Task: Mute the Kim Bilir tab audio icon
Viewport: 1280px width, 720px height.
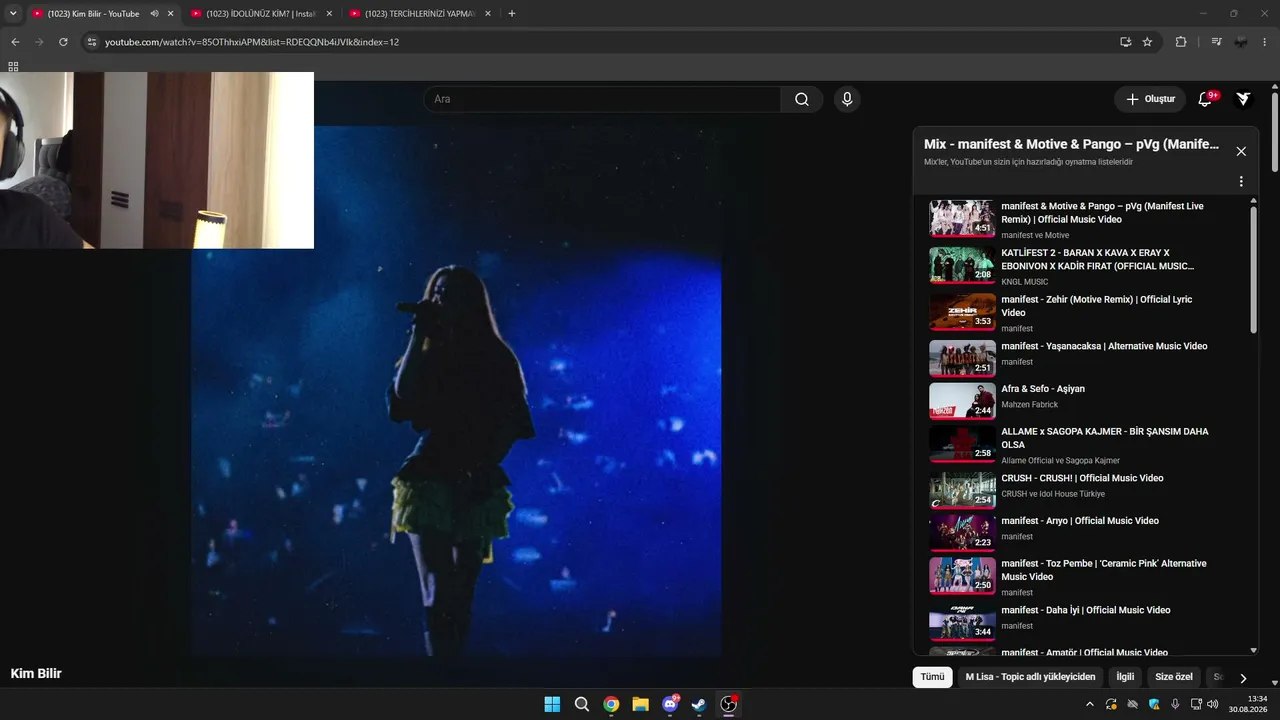Action: 154,14
